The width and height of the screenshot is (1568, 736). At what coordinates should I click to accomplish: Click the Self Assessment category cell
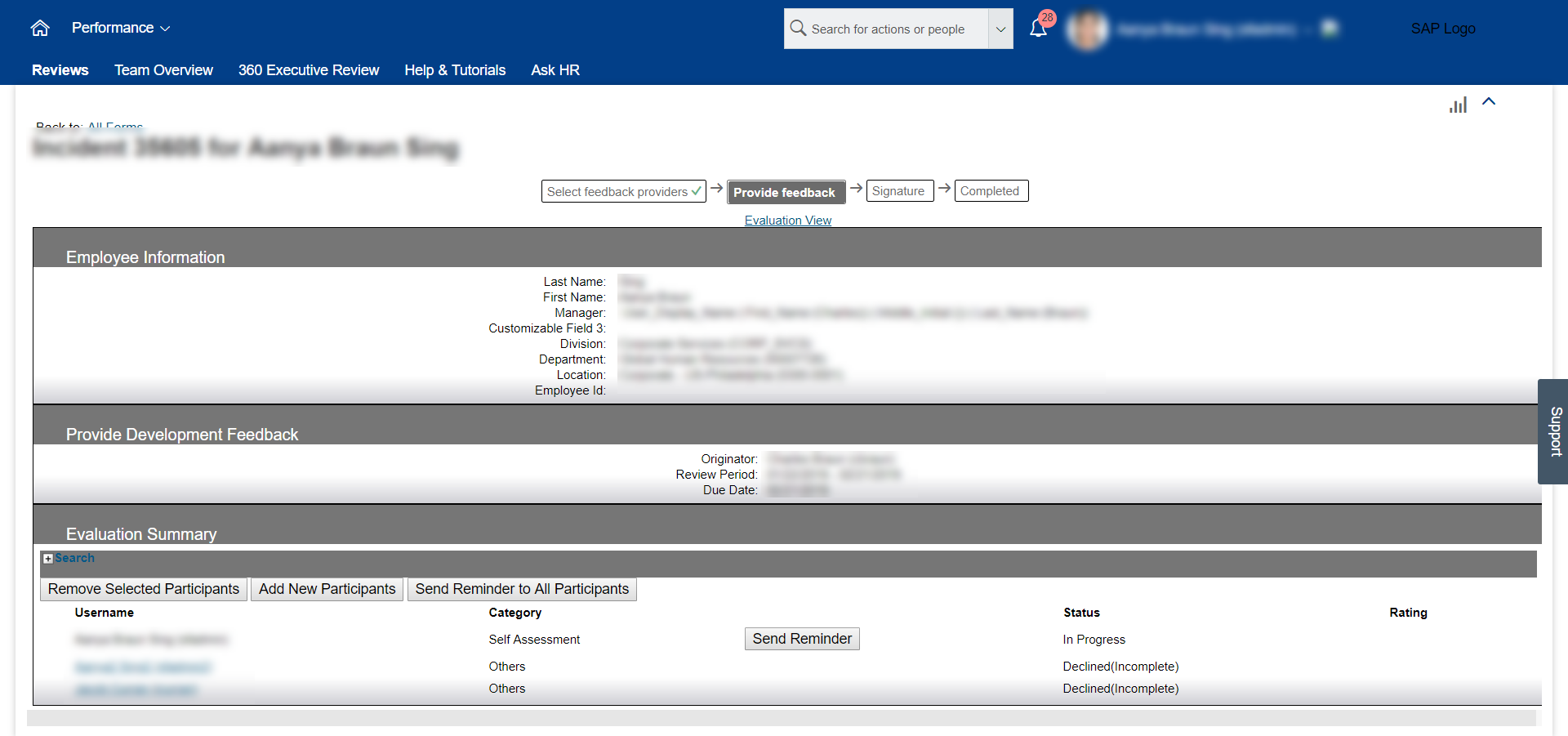[534, 640]
